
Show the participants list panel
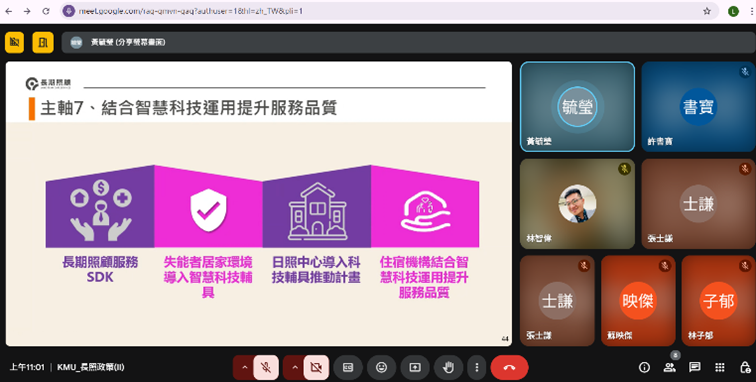coord(669,368)
